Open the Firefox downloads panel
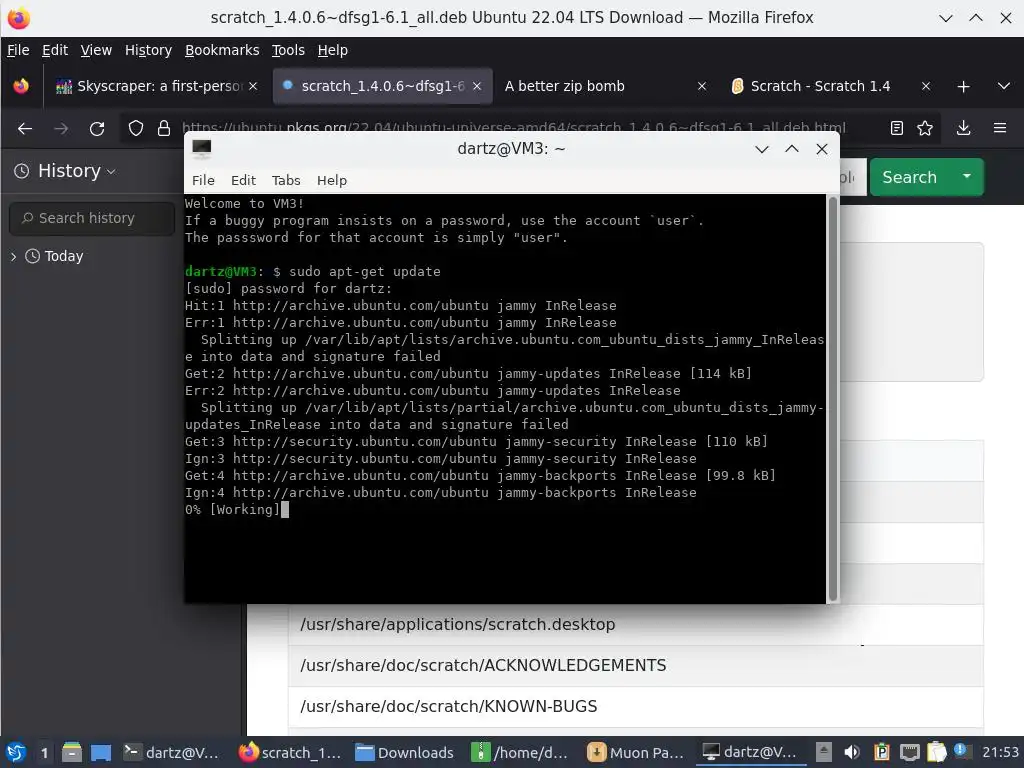Viewport: 1024px width, 768px height. tap(963, 128)
